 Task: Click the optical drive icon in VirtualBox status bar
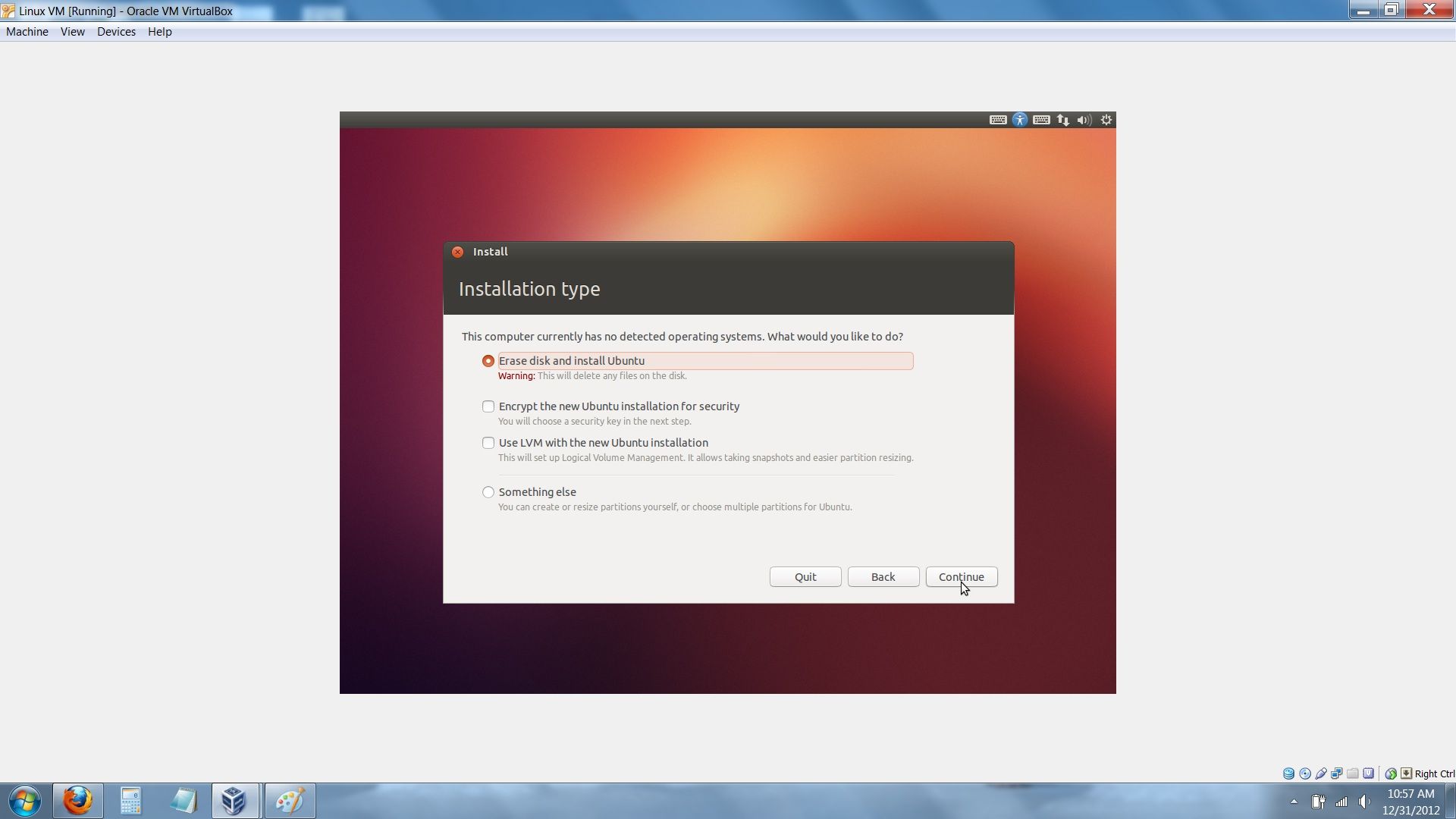coord(1305,773)
